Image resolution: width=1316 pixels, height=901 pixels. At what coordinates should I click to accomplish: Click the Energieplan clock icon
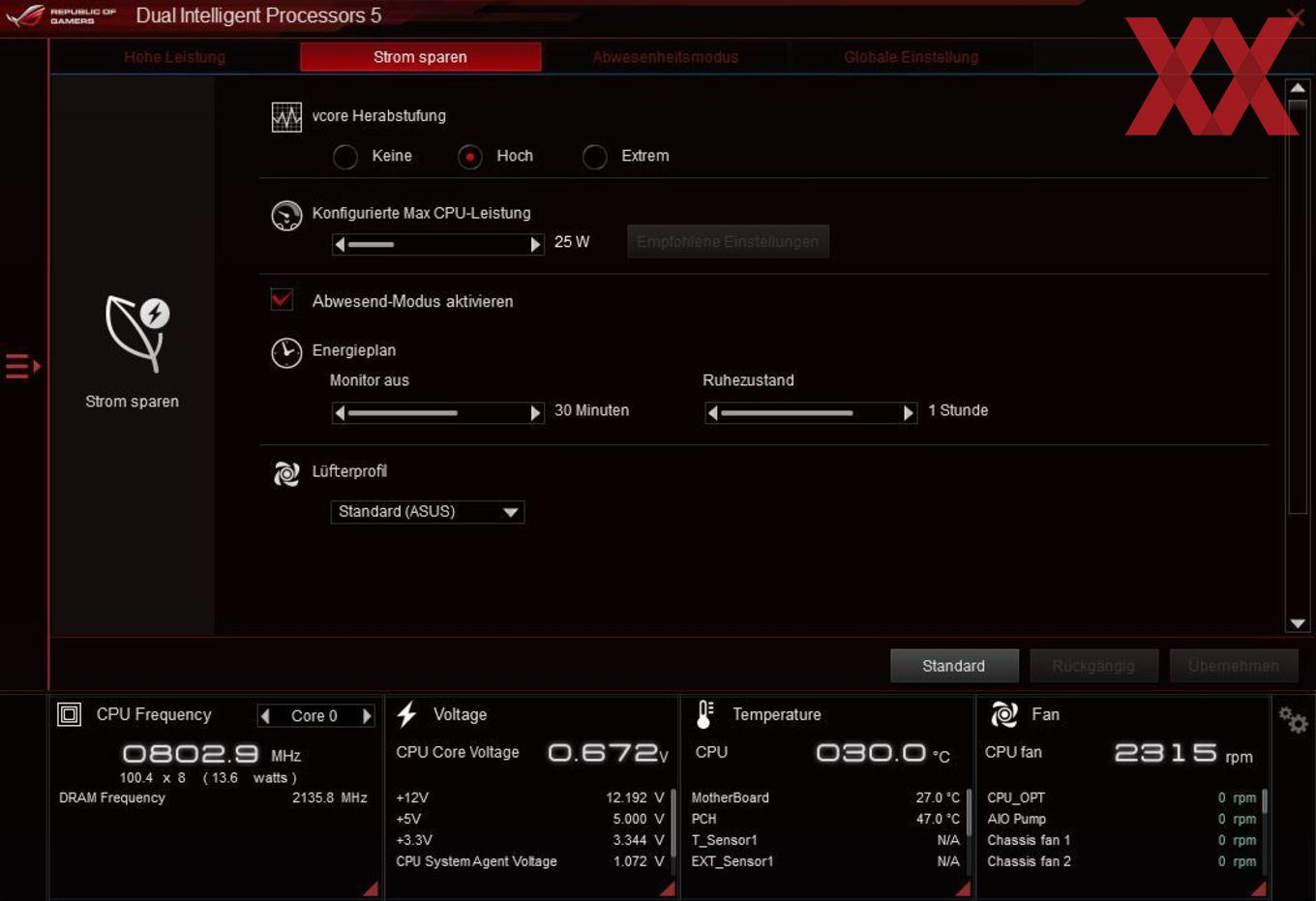pyautogui.click(x=286, y=352)
